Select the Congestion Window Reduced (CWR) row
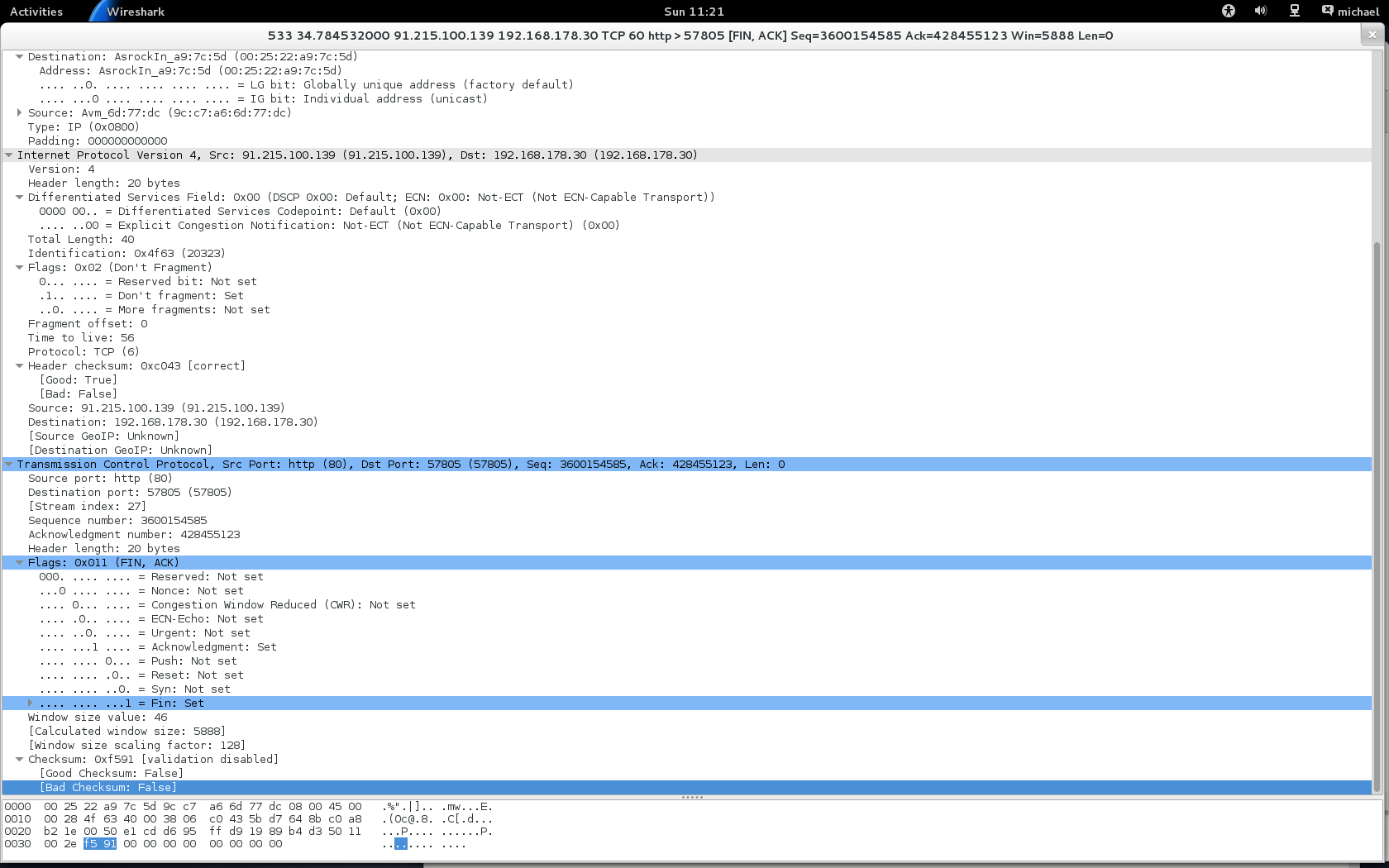1389x868 pixels. pos(687,605)
